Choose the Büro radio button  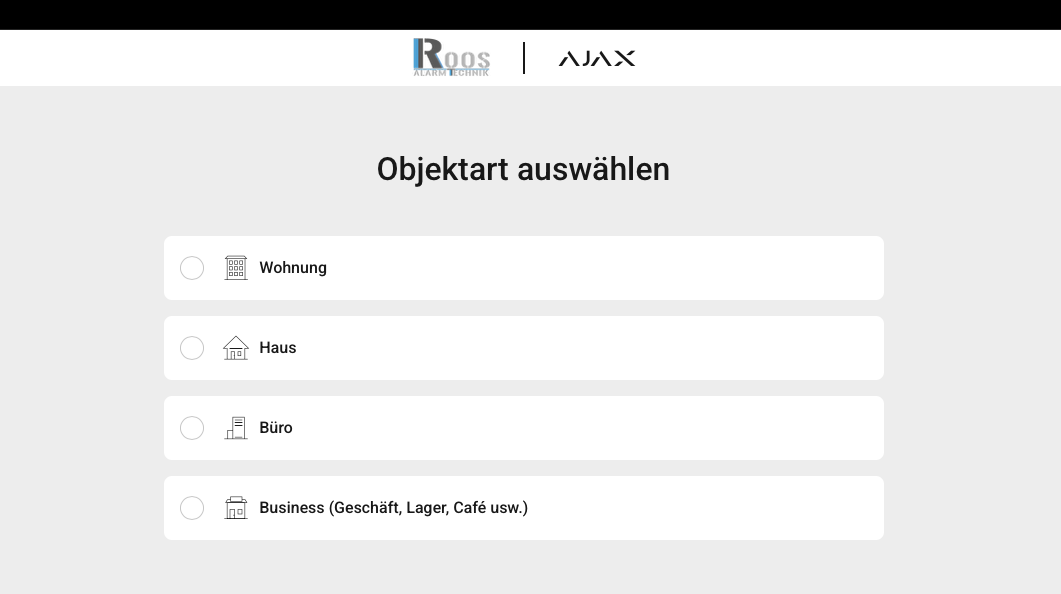click(x=192, y=428)
